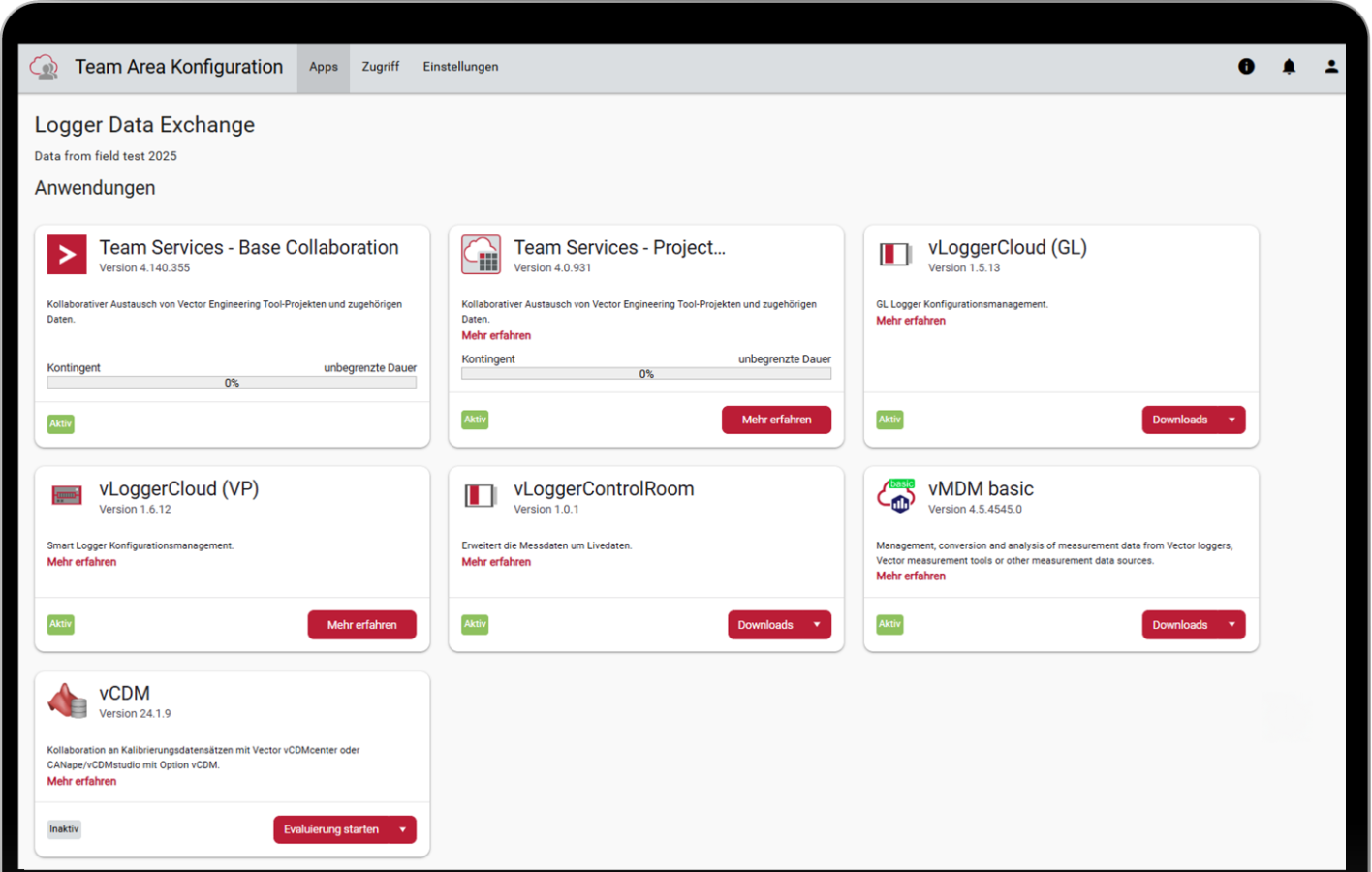Open the Einstellungen tab
The width and height of the screenshot is (1372, 872).
[460, 67]
